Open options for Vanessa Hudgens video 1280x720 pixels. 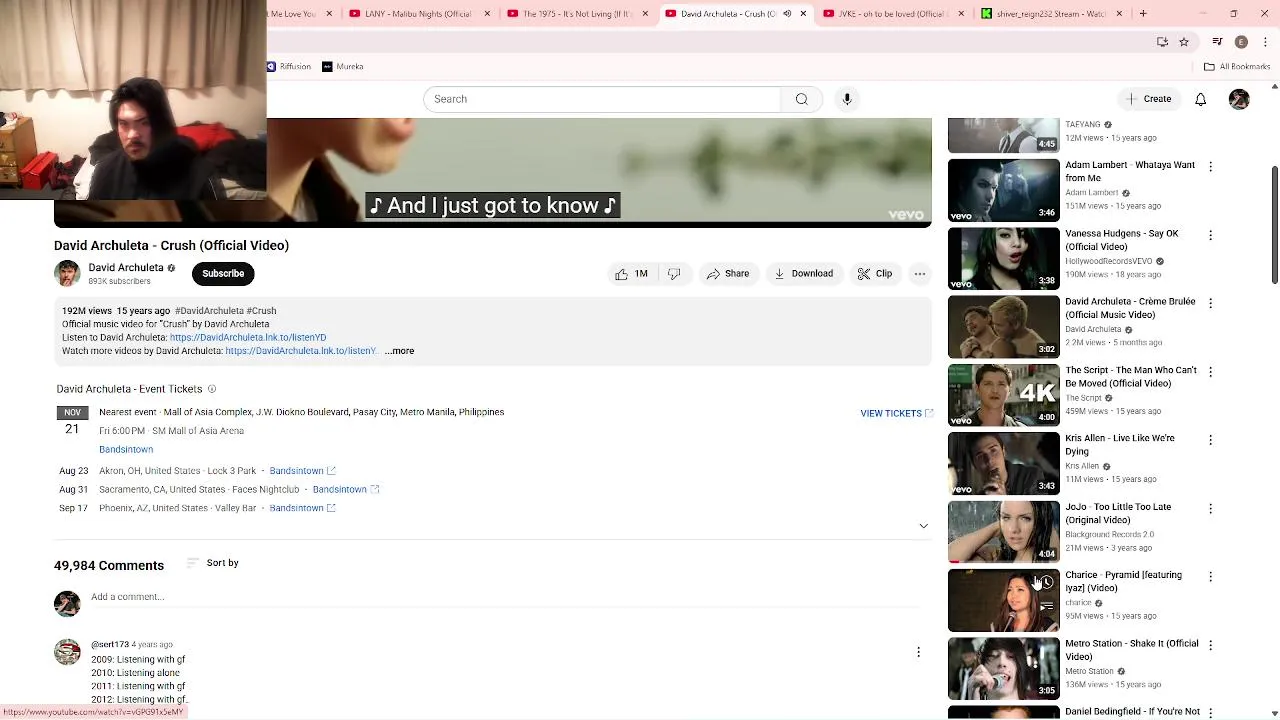[1210, 235]
